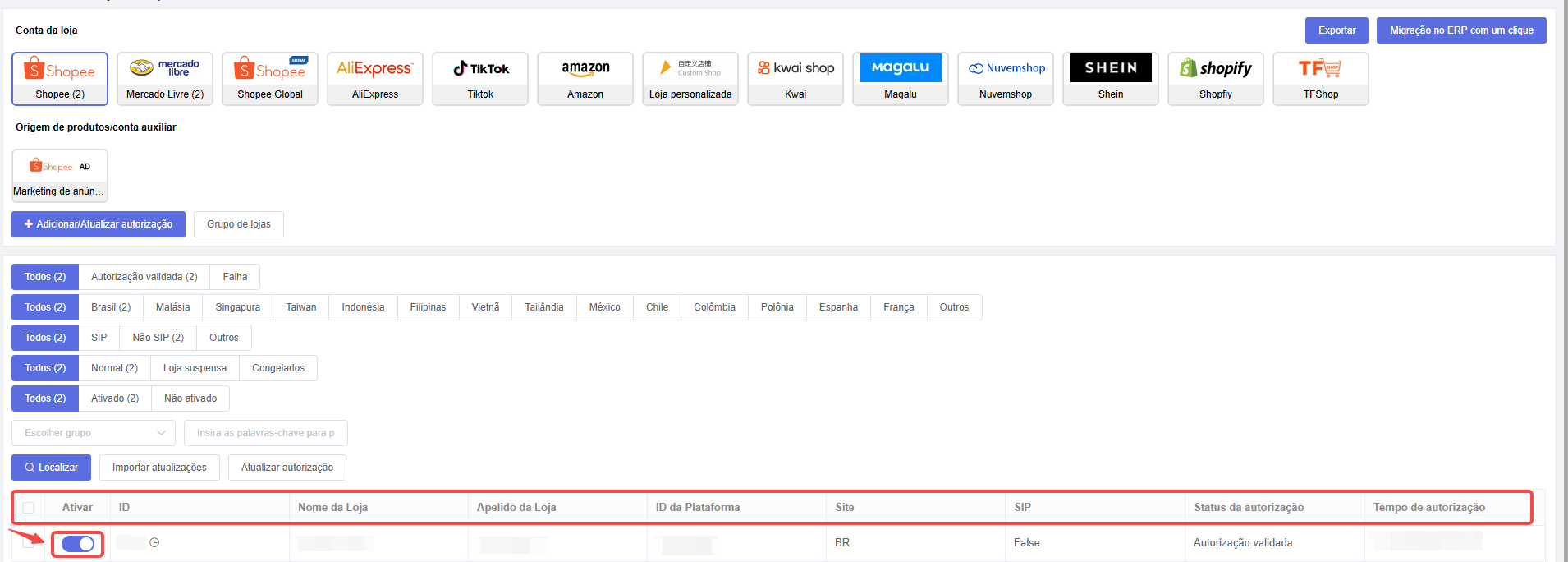The image size is (1568, 562).
Task: Select the Normal (2) status filter
Action: click(x=115, y=368)
